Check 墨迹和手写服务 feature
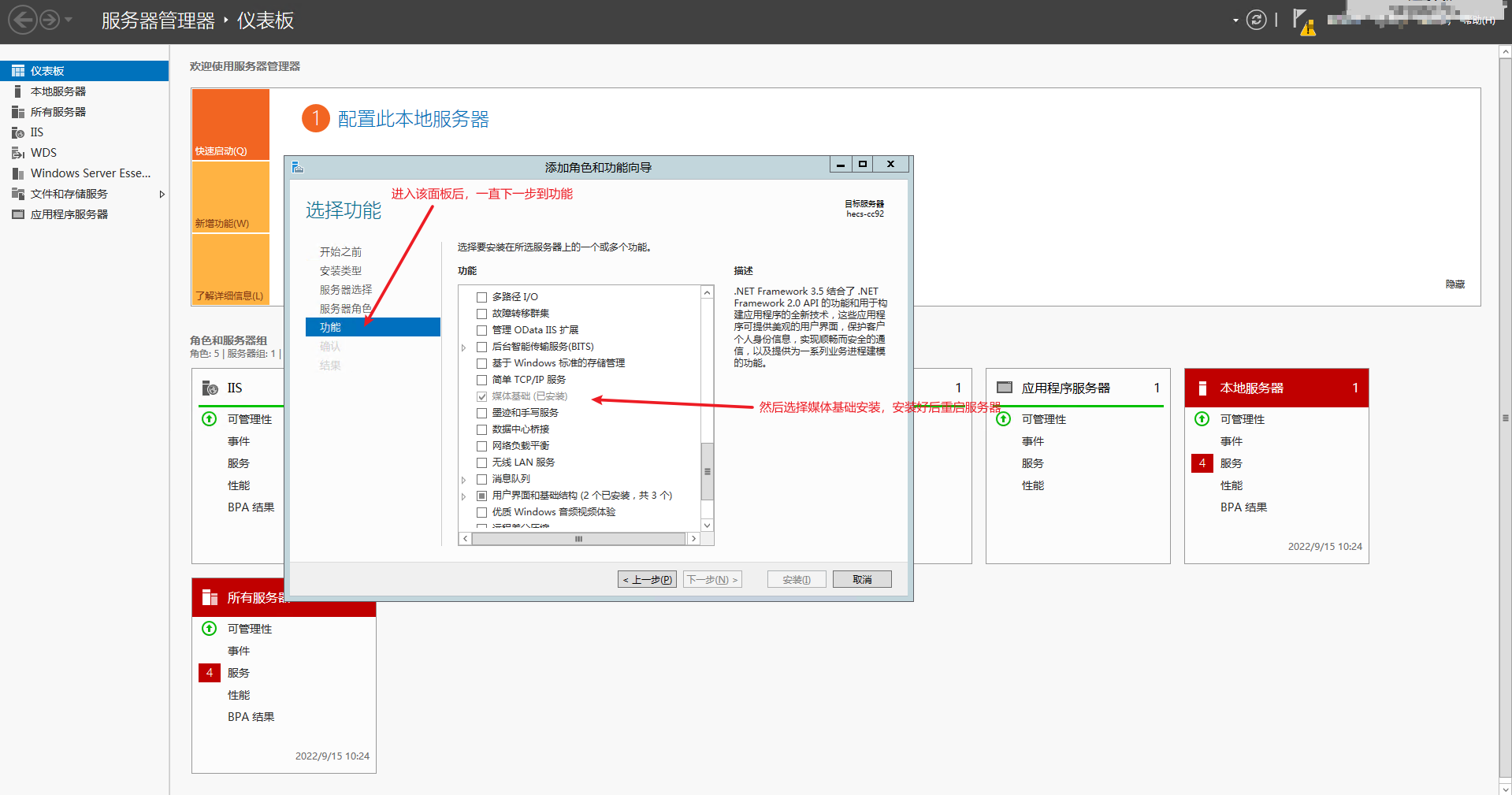The width and height of the screenshot is (1512, 795). (481, 413)
